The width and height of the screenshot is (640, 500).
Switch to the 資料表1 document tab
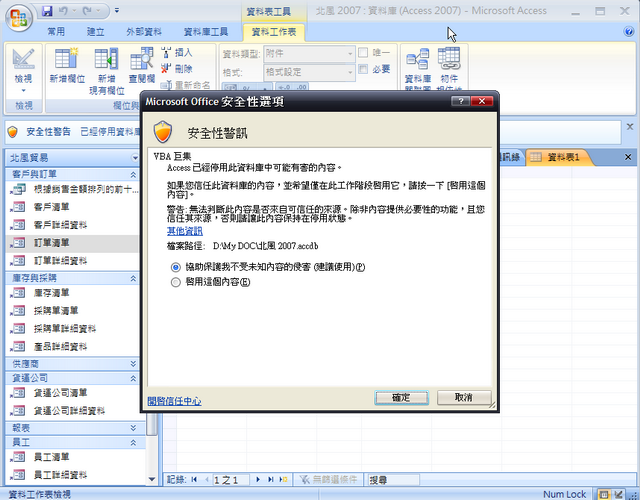tap(559, 157)
